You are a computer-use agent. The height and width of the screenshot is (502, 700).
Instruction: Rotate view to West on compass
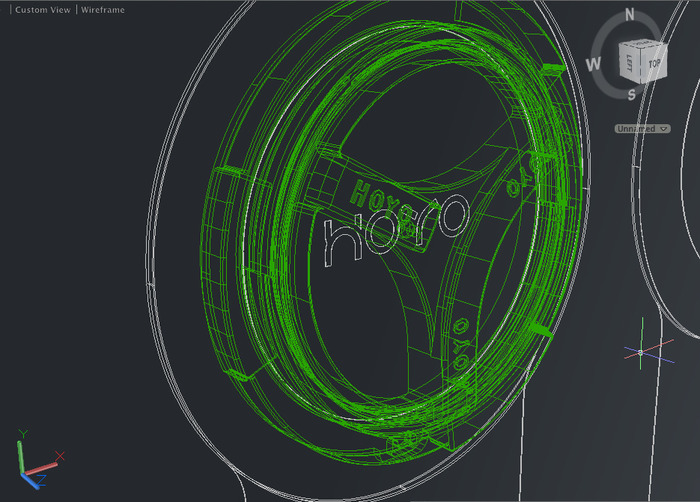click(x=593, y=64)
